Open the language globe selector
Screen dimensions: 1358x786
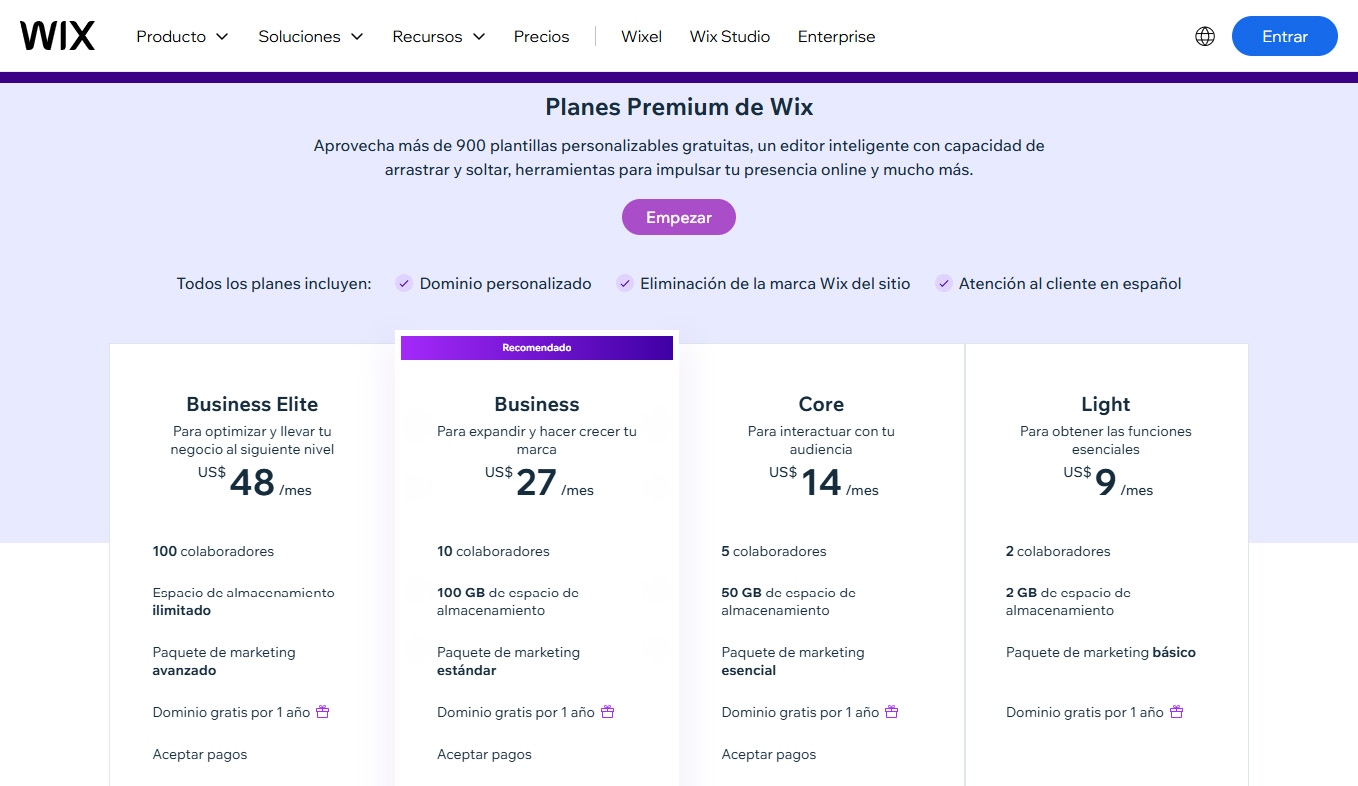click(1205, 36)
